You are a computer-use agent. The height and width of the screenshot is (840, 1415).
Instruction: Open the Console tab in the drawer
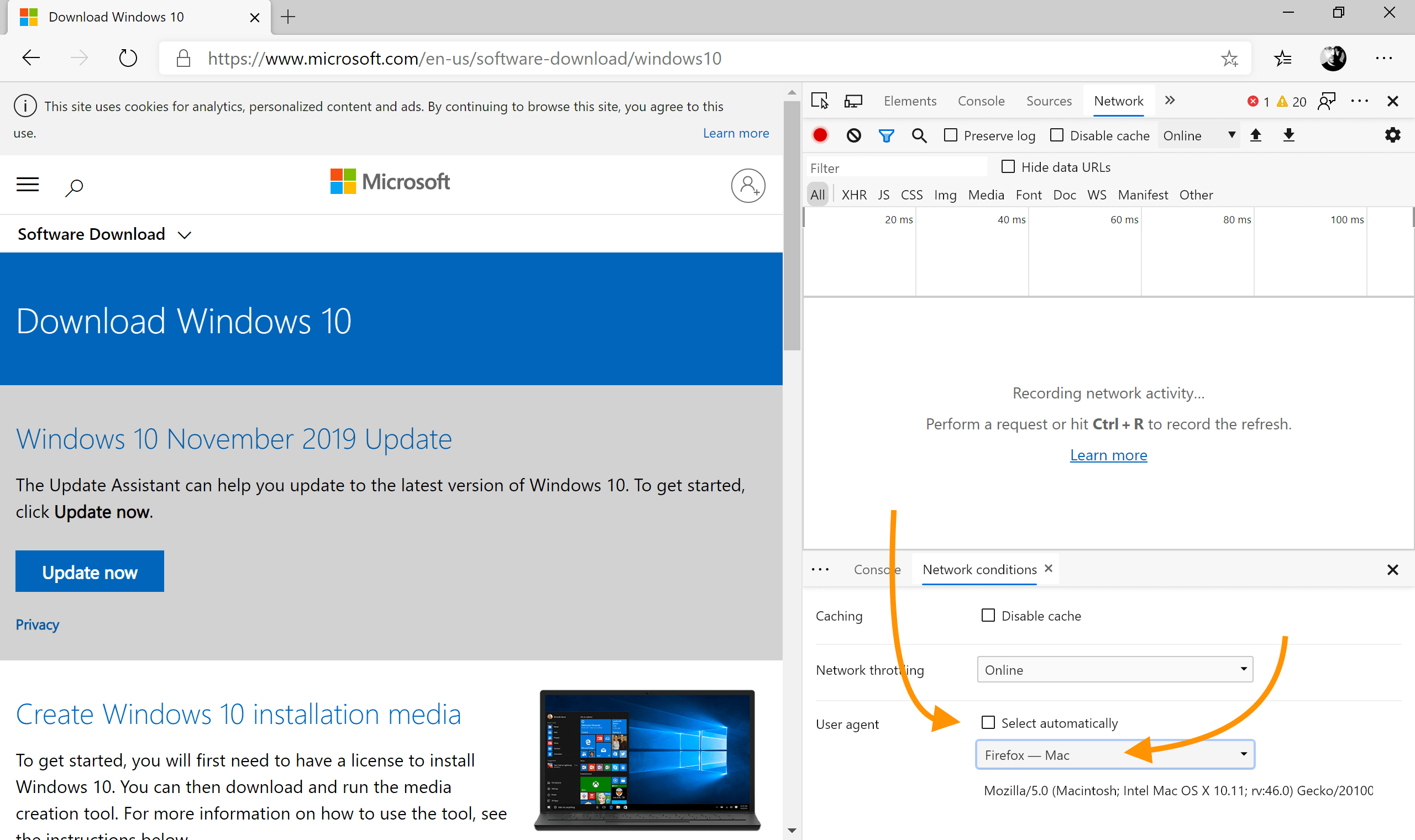point(877,569)
